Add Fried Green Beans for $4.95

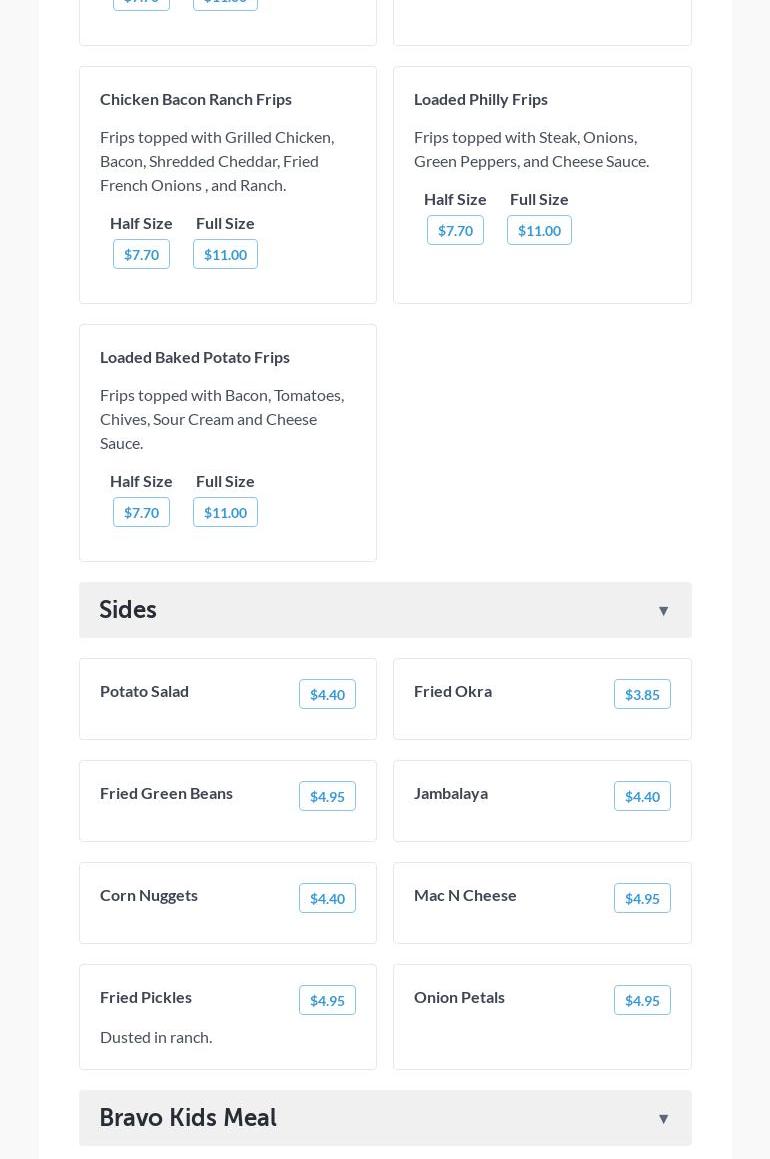coord(327,797)
